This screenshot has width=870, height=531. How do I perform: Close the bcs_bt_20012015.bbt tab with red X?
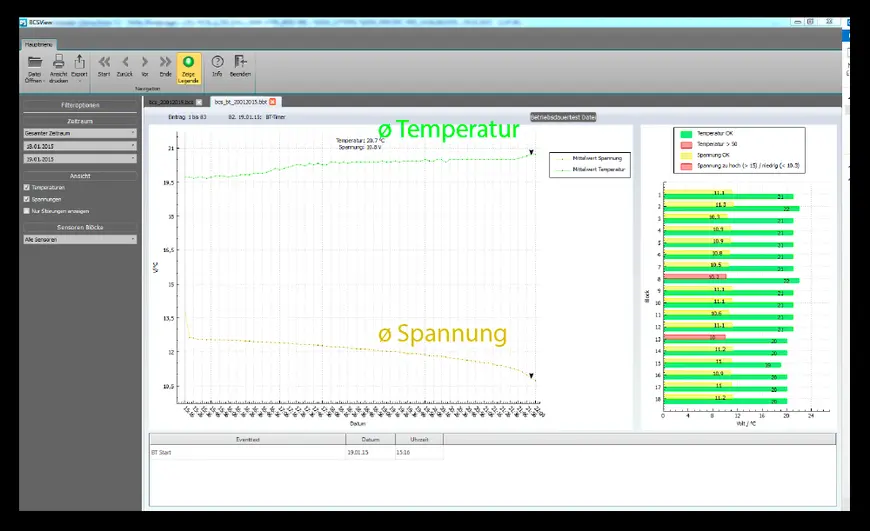point(272,102)
